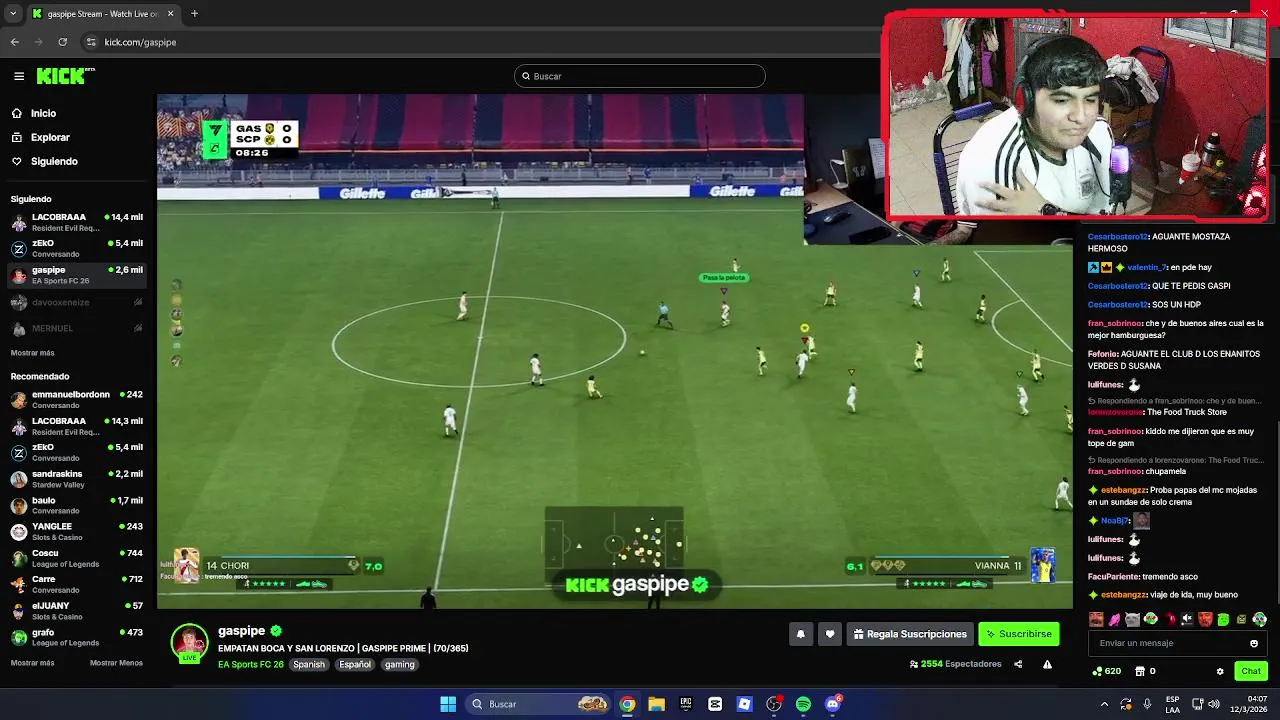Image resolution: width=1280 pixels, height=720 pixels.
Task: Open zEKO channel under Siguiendo
Action: [x=77, y=248]
